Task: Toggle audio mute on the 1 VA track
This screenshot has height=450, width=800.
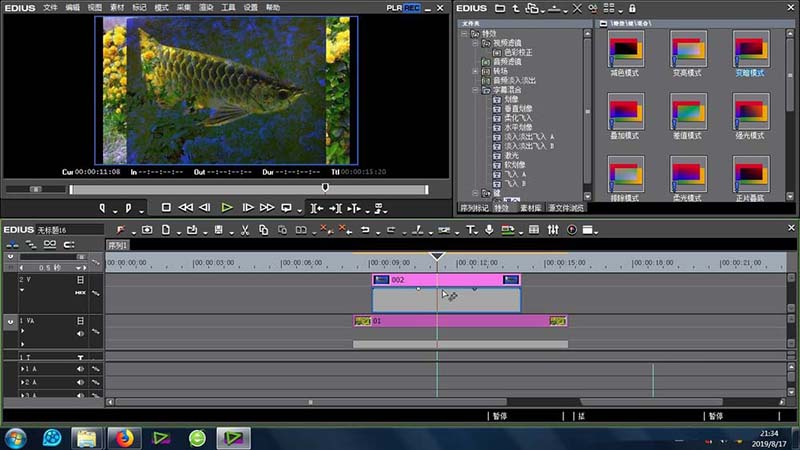Action: click(x=81, y=332)
